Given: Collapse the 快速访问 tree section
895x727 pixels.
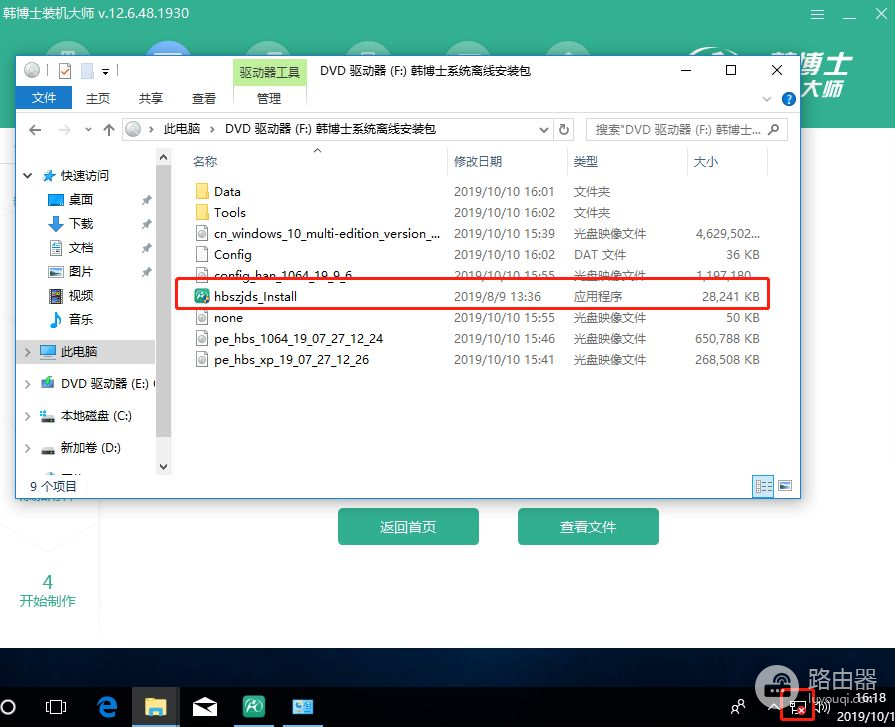Looking at the screenshot, I should 27,175.
